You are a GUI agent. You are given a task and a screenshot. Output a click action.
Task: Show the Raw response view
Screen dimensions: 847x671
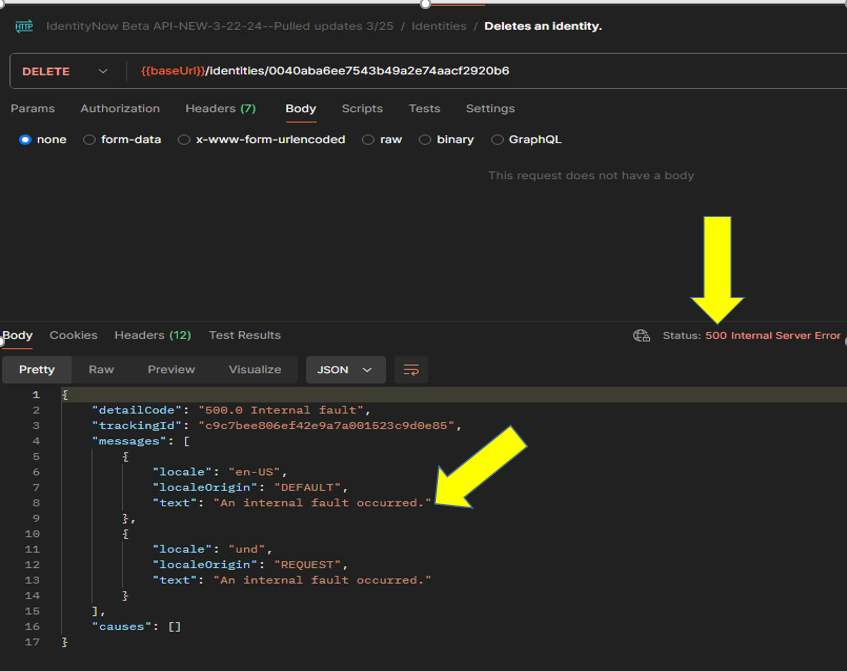click(101, 370)
